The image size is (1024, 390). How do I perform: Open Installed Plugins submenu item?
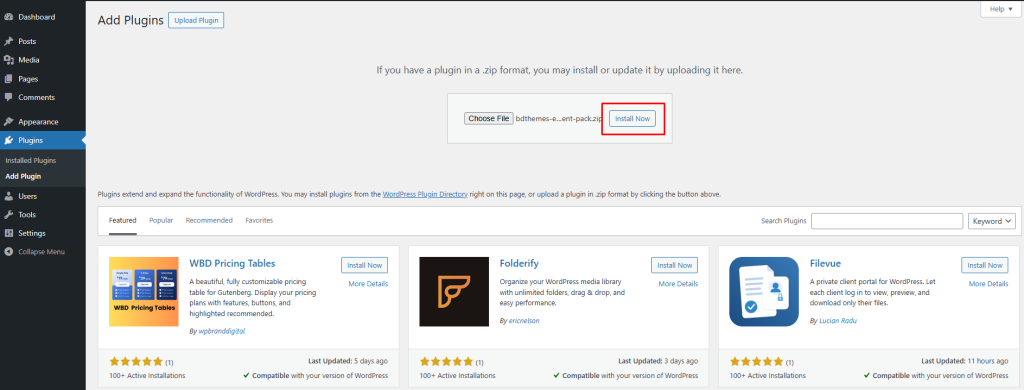pos(31,160)
